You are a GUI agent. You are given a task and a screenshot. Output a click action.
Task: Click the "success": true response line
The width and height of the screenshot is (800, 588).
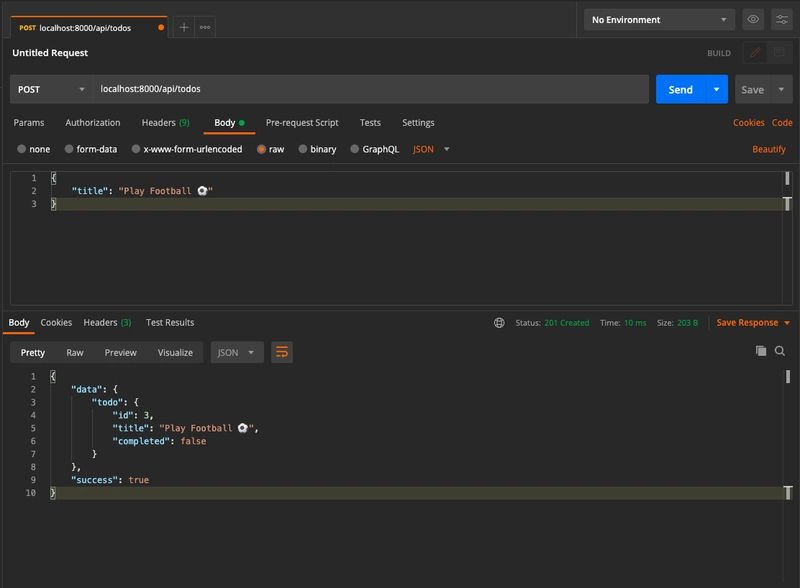pyautogui.click(x=110, y=480)
